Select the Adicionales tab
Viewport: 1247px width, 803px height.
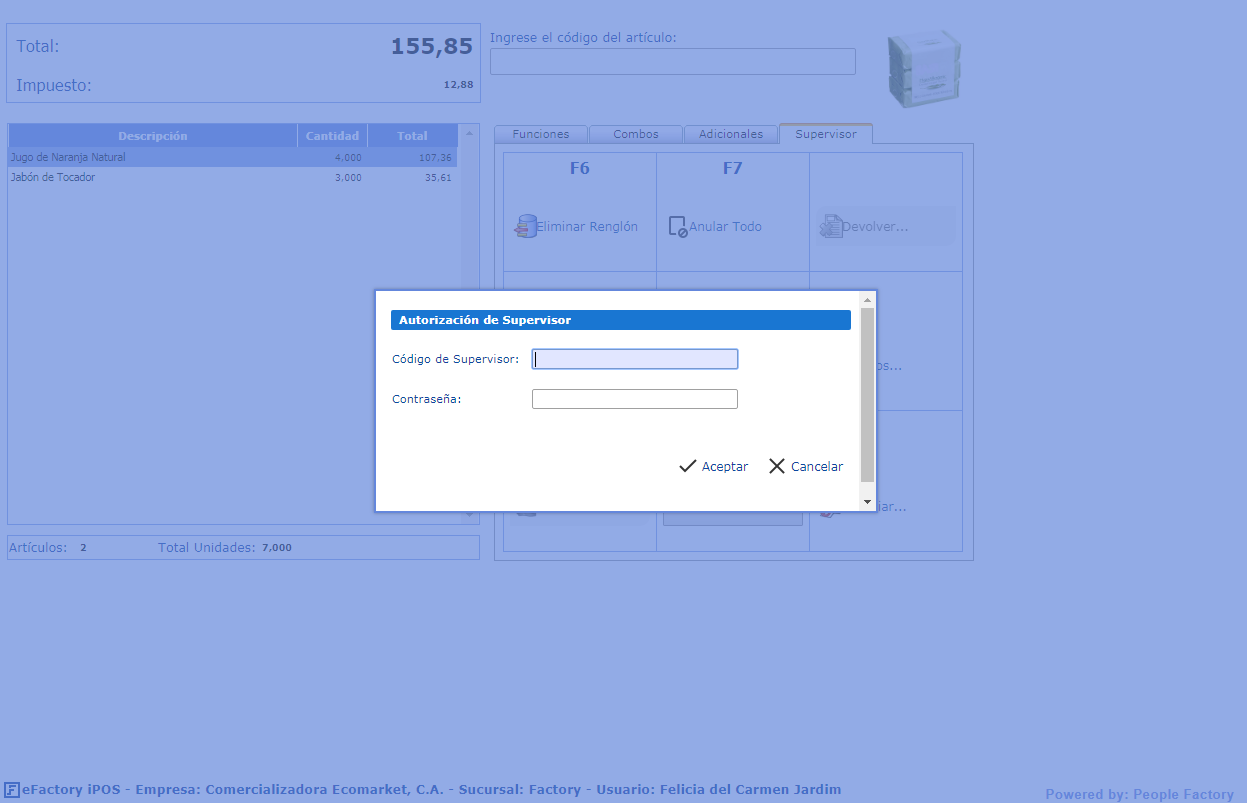(x=731, y=134)
